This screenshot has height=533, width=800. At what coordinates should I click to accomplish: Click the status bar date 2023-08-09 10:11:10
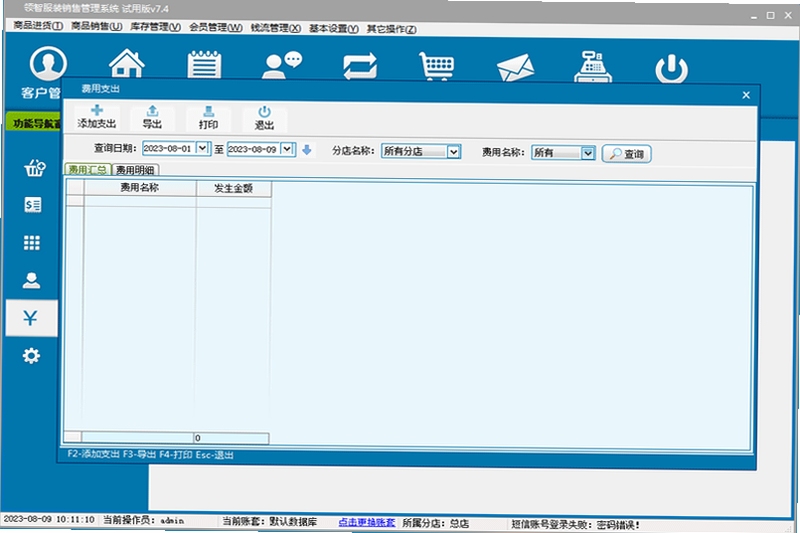coord(49,519)
